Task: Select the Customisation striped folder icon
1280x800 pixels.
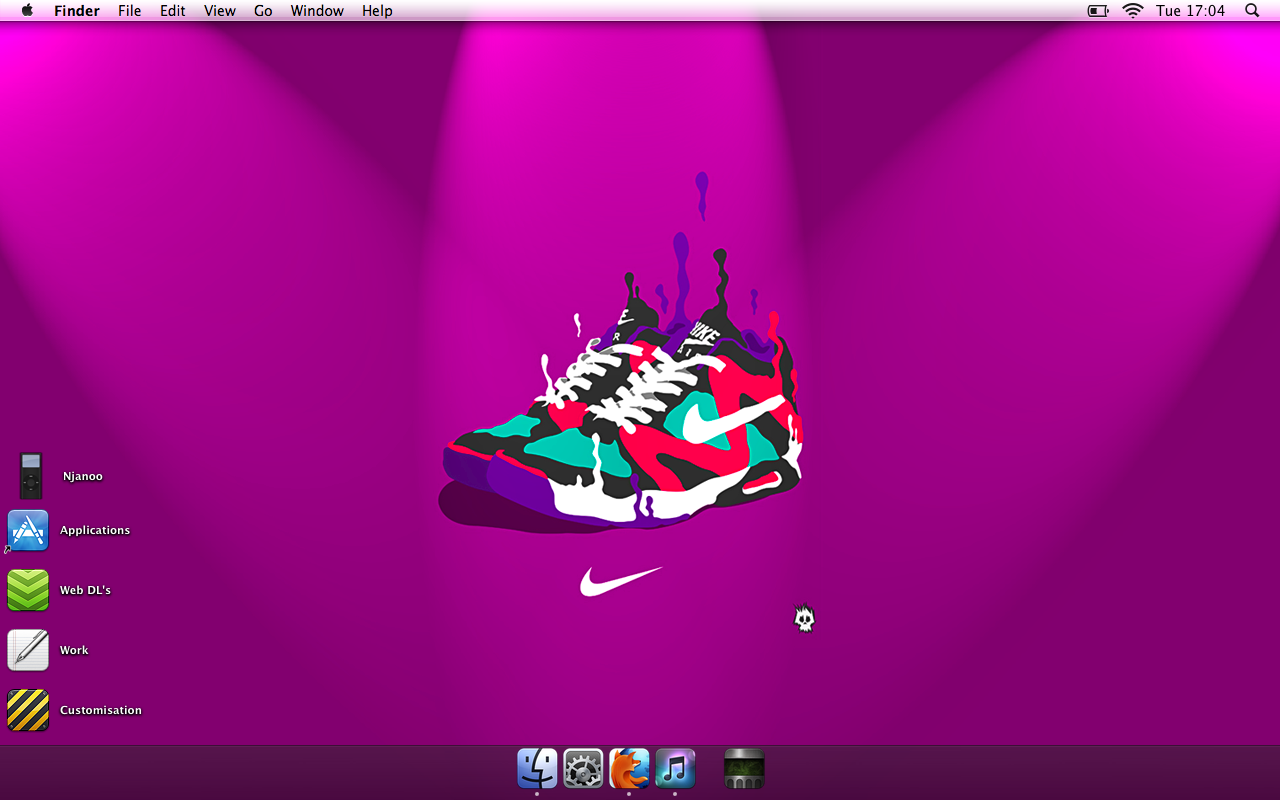Action: click(x=28, y=710)
